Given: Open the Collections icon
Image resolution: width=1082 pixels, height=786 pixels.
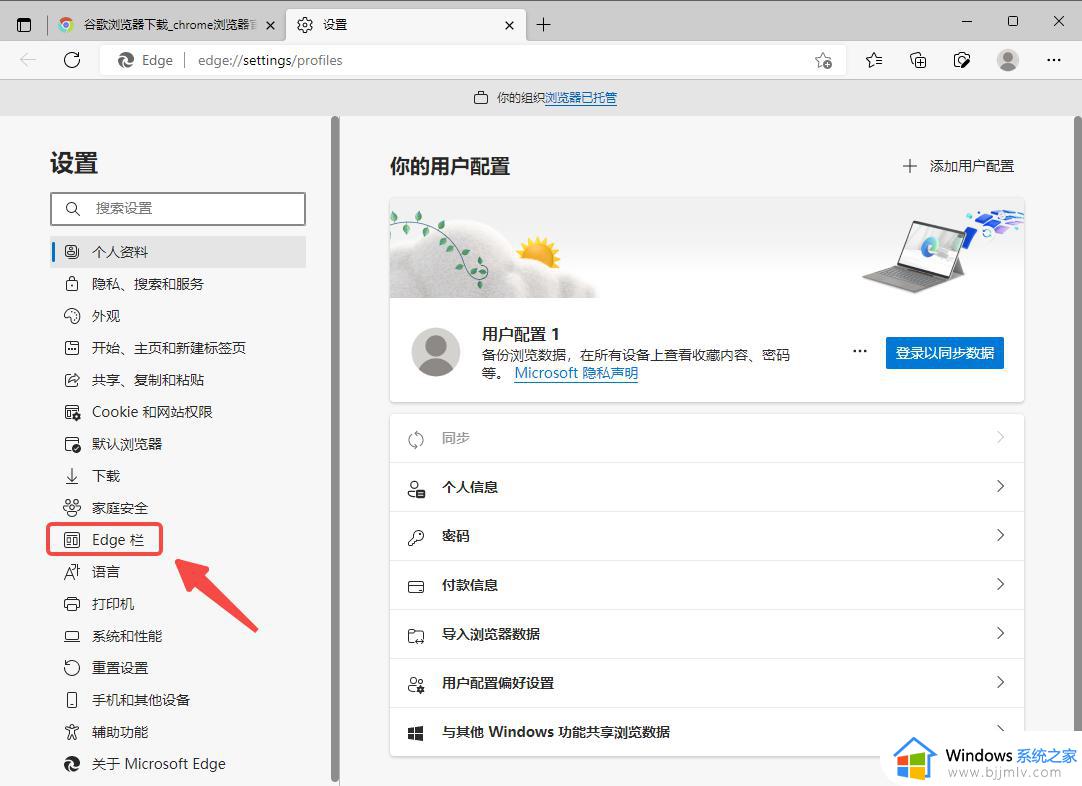Looking at the screenshot, I should 918,61.
